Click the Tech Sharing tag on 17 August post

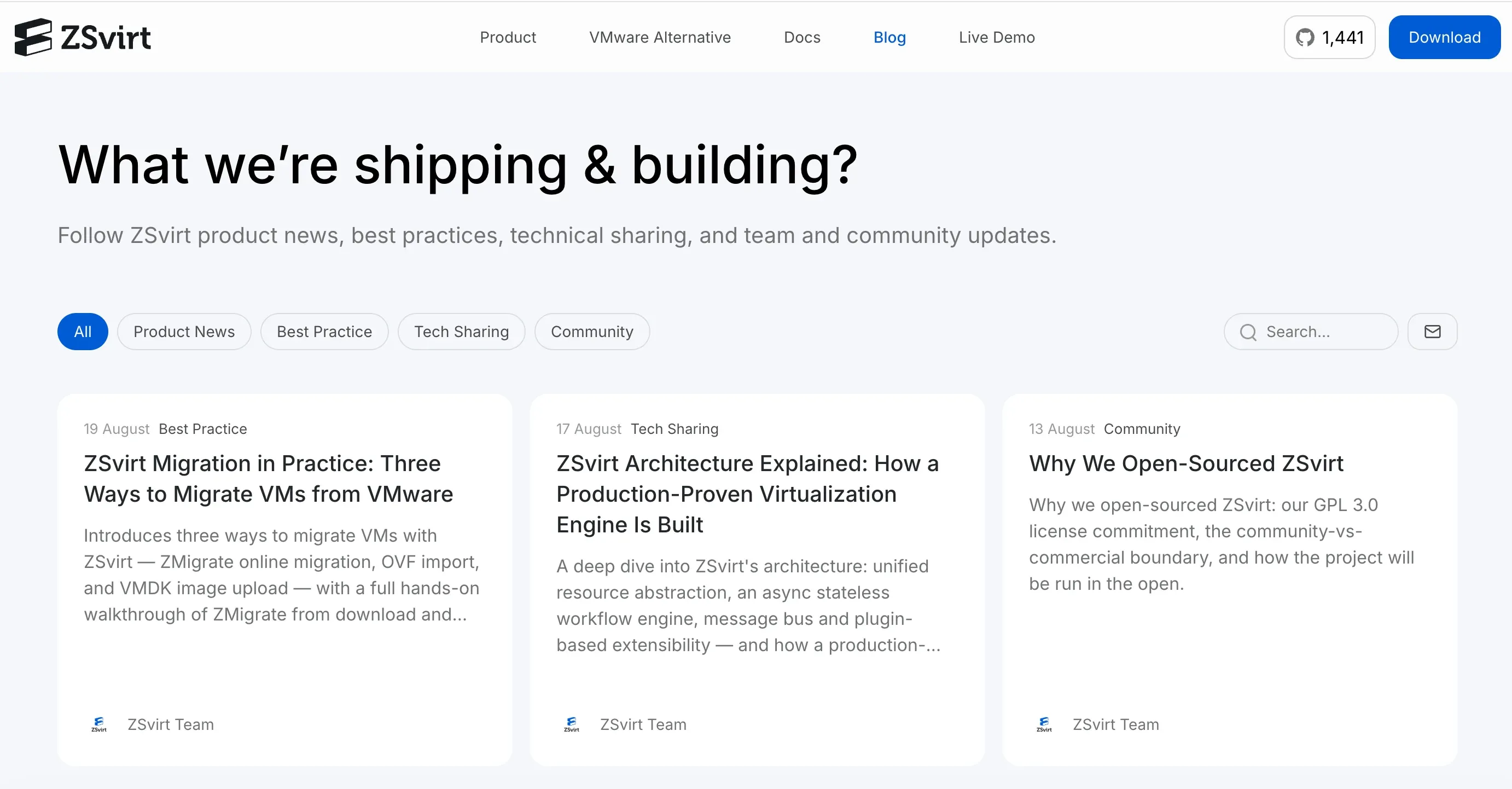point(674,429)
